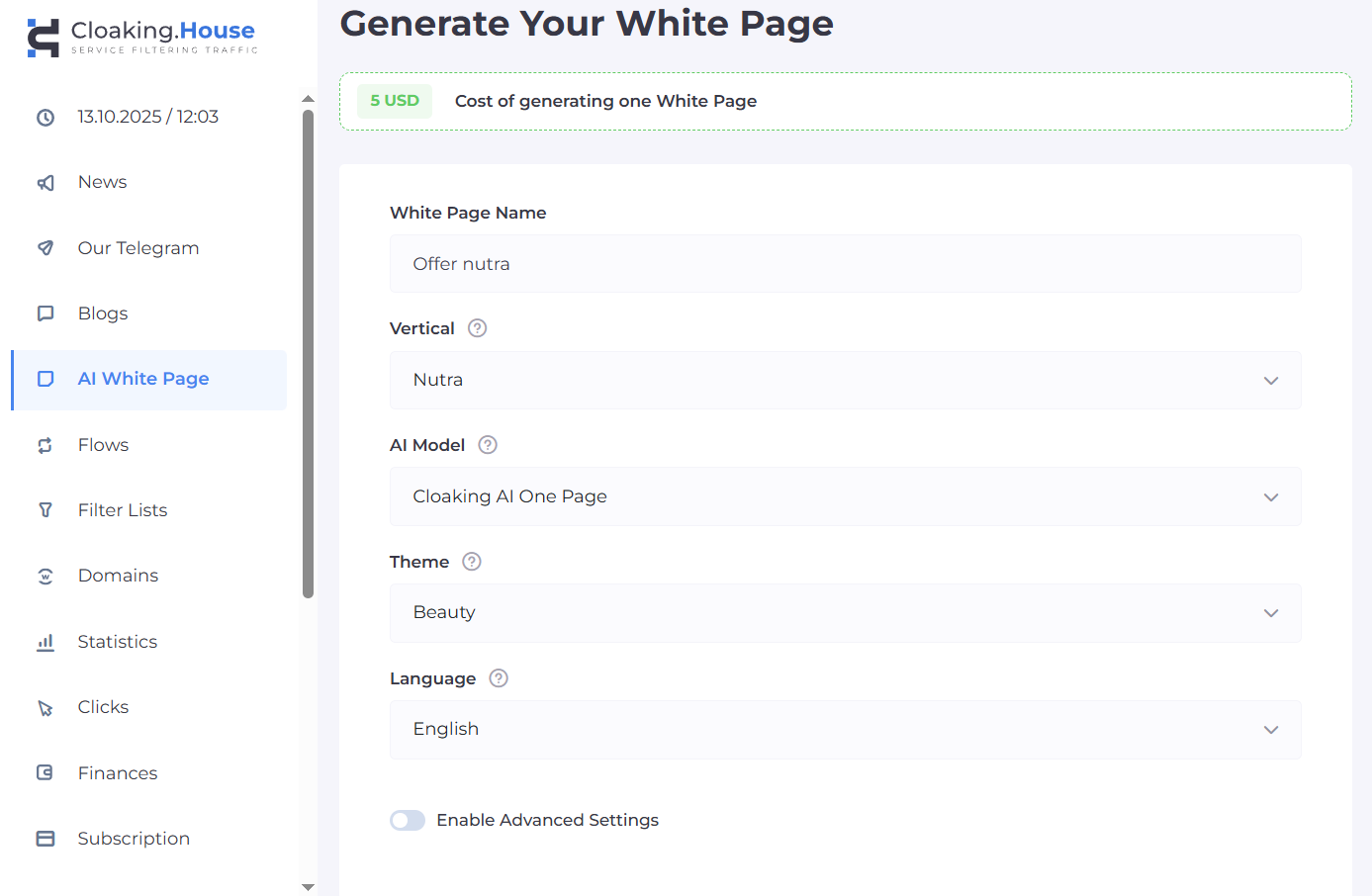This screenshot has height=896, width=1372.
Task: Go to Filter Lists menu item
Action: coord(123,510)
